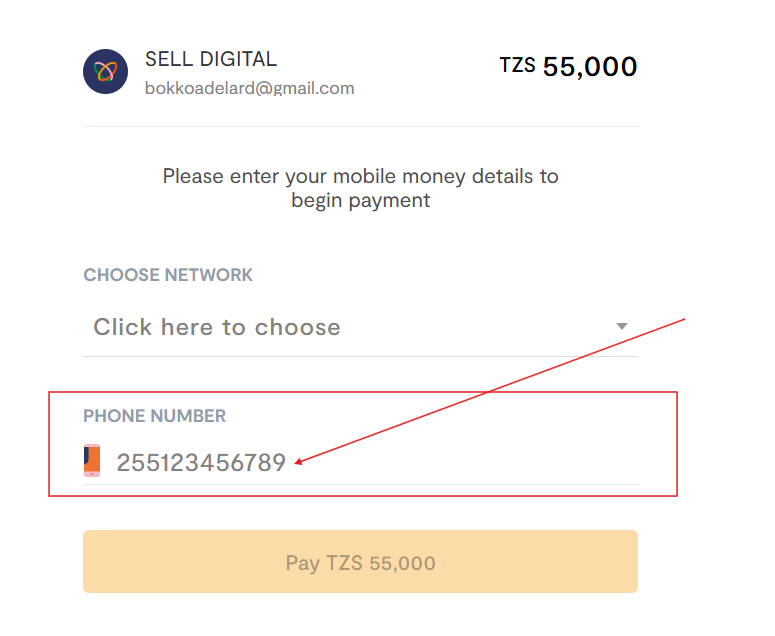Click the Sell Digital merchant logo
Screen dimensions: 775x636
coord(105,71)
